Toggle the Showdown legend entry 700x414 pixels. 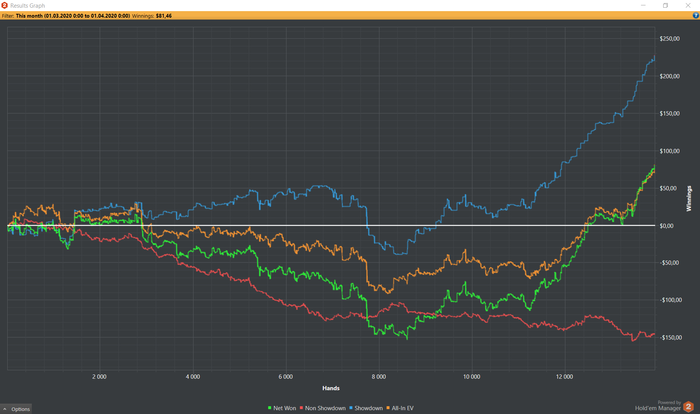point(366,408)
